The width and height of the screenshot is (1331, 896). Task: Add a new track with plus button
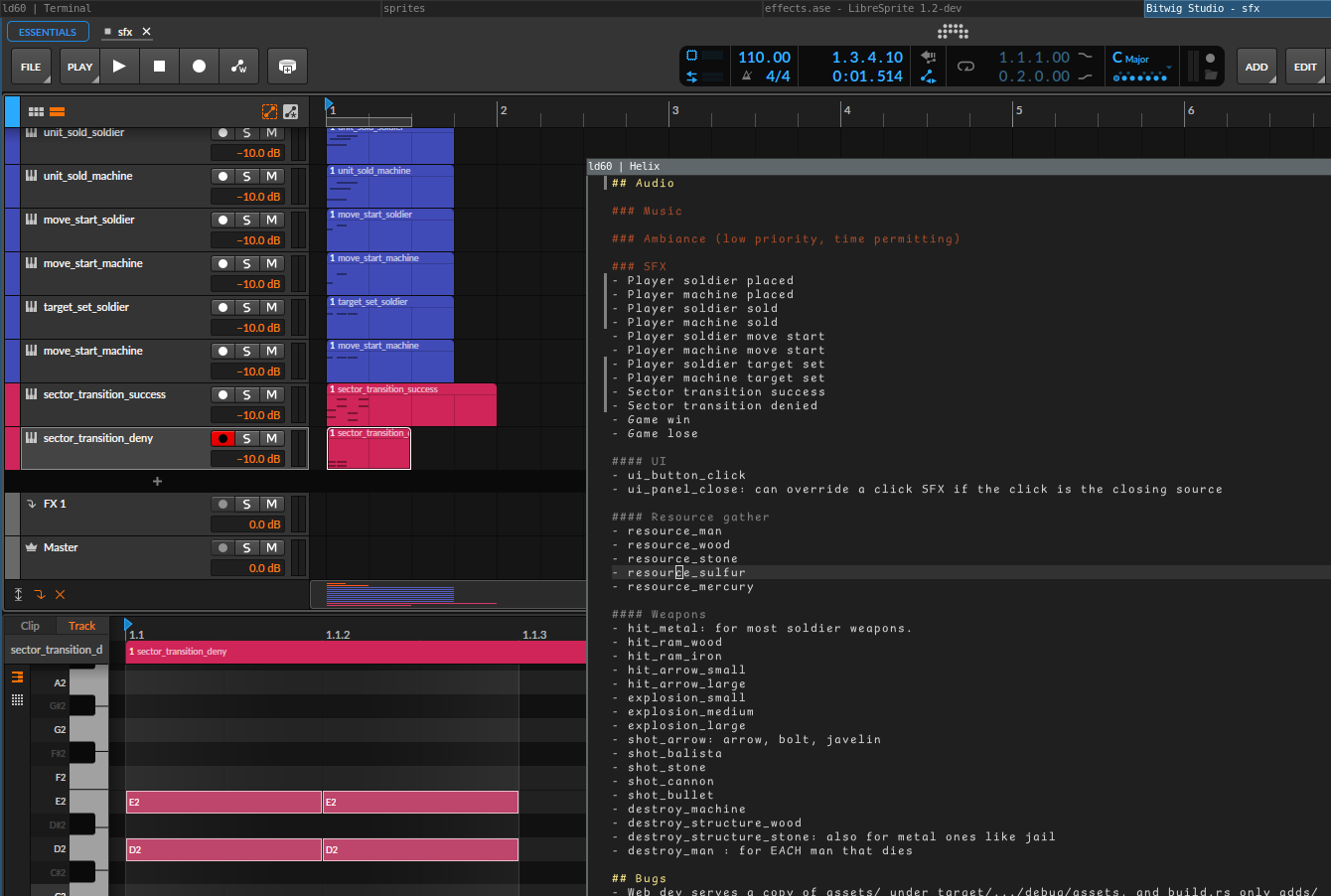tap(157, 482)
